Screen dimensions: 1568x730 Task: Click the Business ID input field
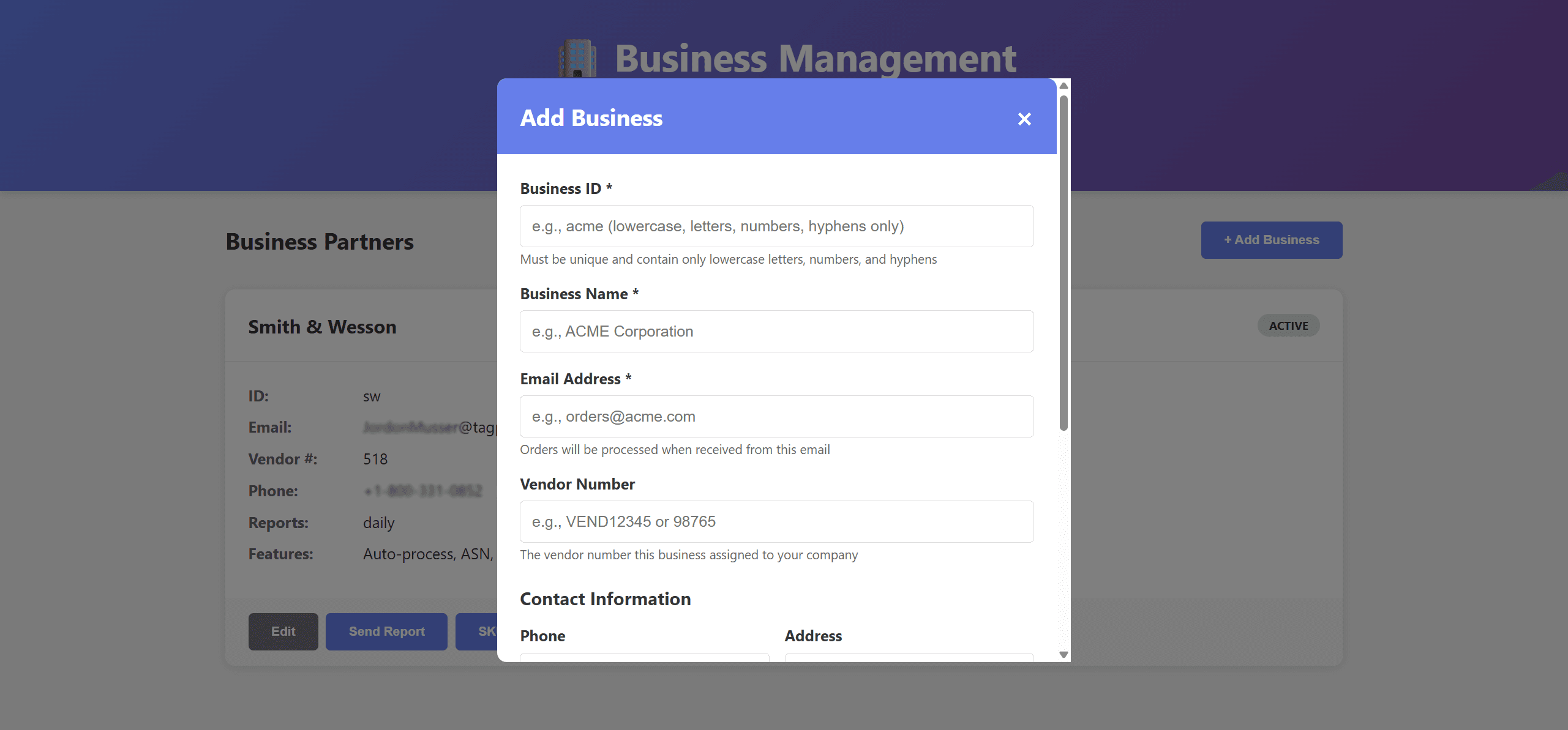(x=776, y=226)
